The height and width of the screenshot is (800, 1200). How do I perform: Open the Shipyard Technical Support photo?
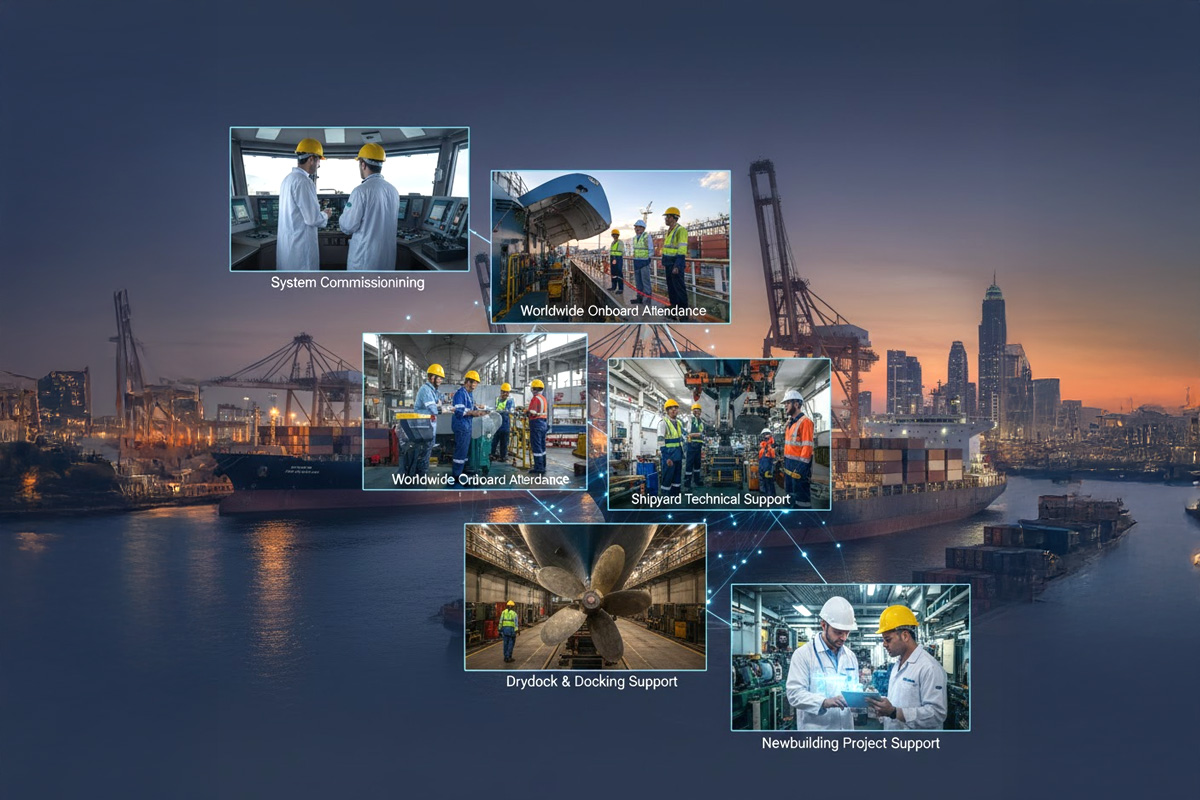click(x=719, y=425)
